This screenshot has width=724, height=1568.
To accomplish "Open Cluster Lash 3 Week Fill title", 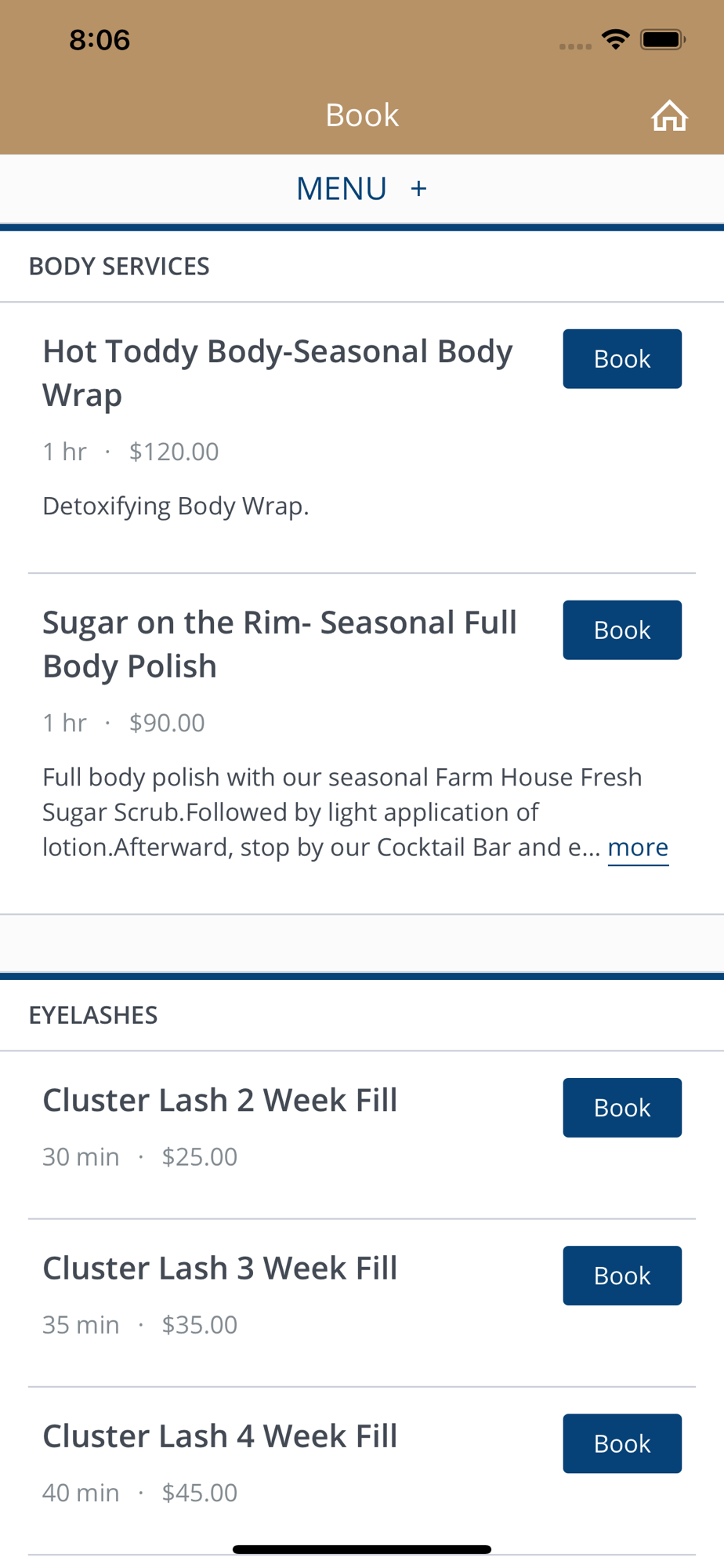I will [x=220, y=1268].
